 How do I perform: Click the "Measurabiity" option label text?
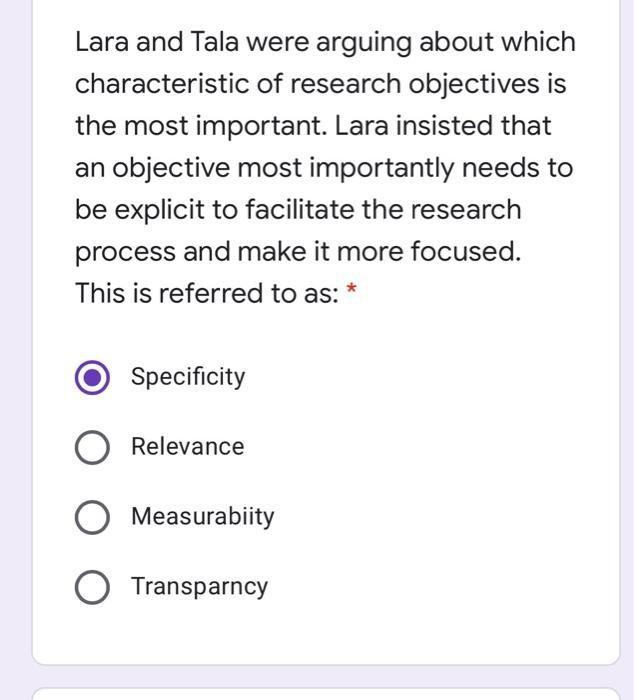click(202, 517)
